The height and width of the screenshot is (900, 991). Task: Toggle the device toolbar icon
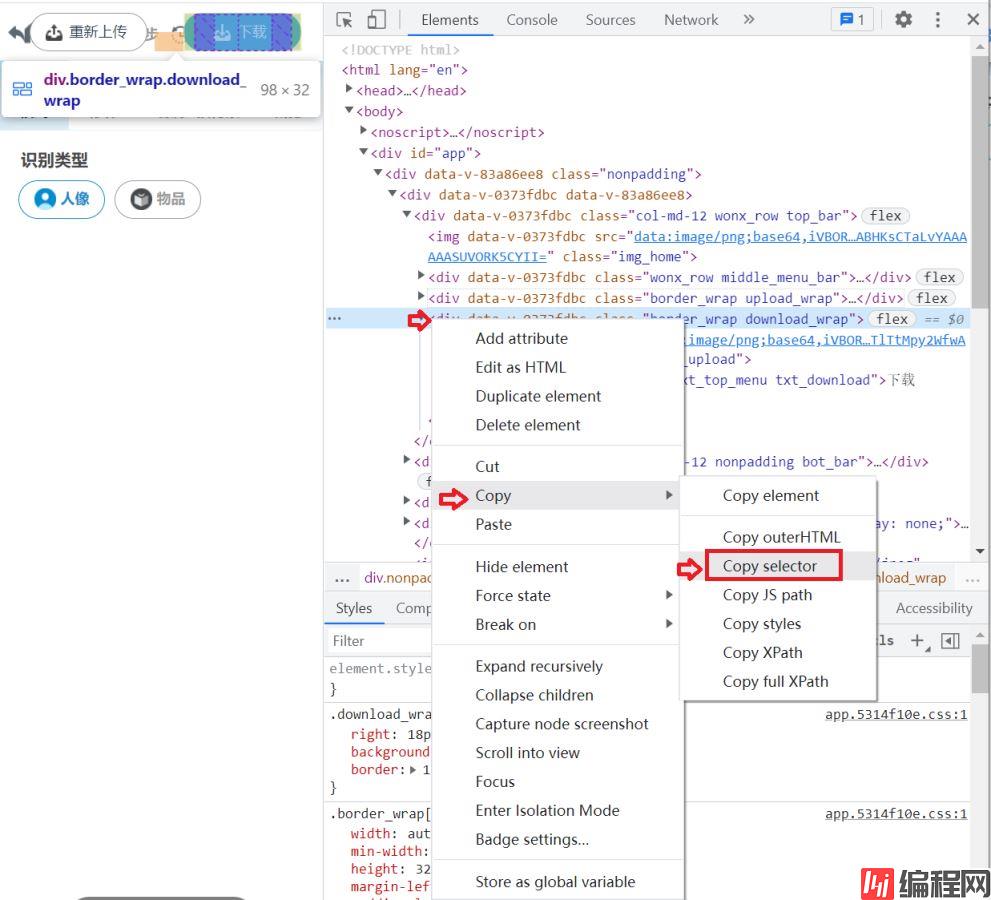point(376,20)
